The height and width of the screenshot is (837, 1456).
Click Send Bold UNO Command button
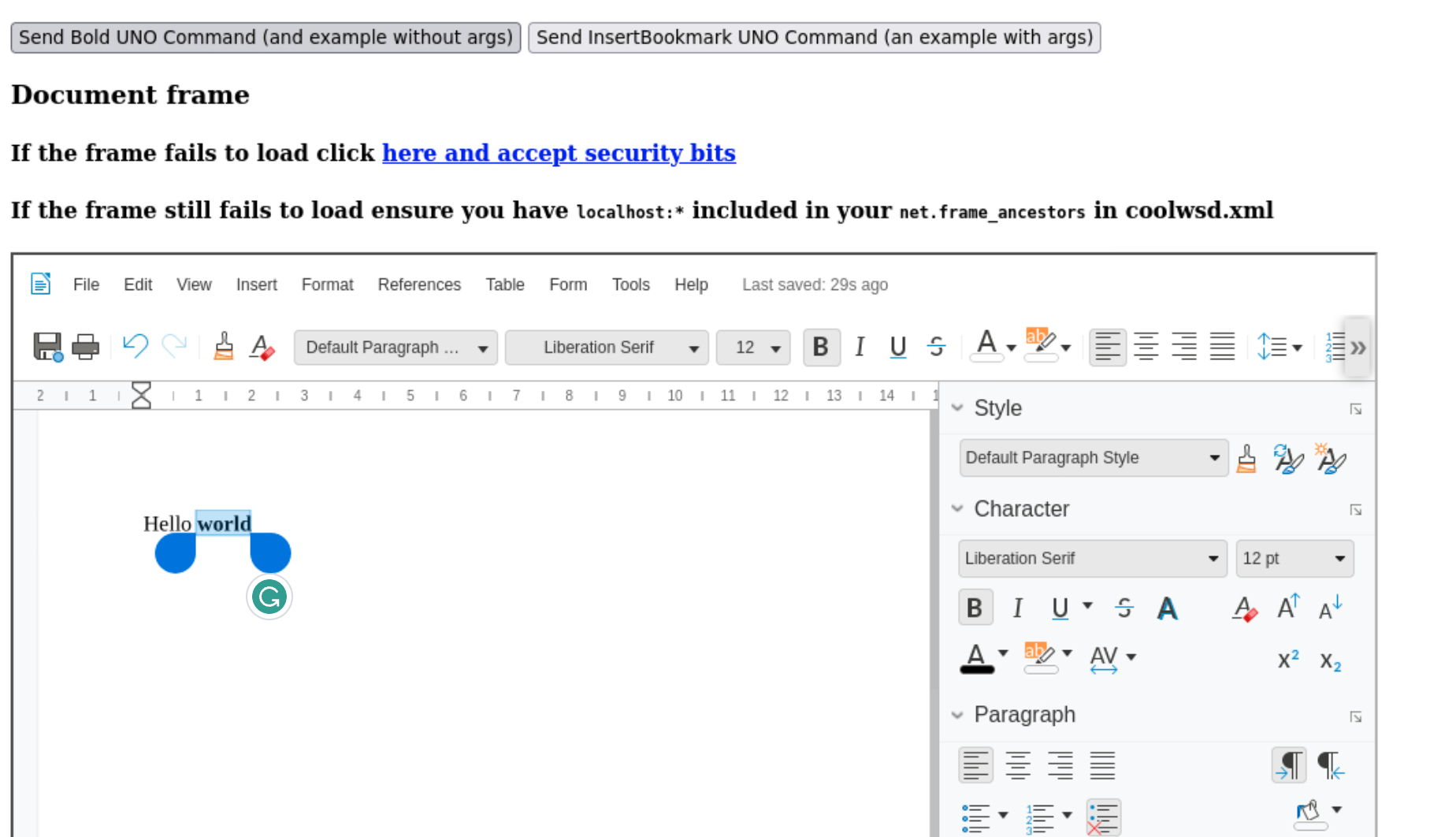pos(266,37)
